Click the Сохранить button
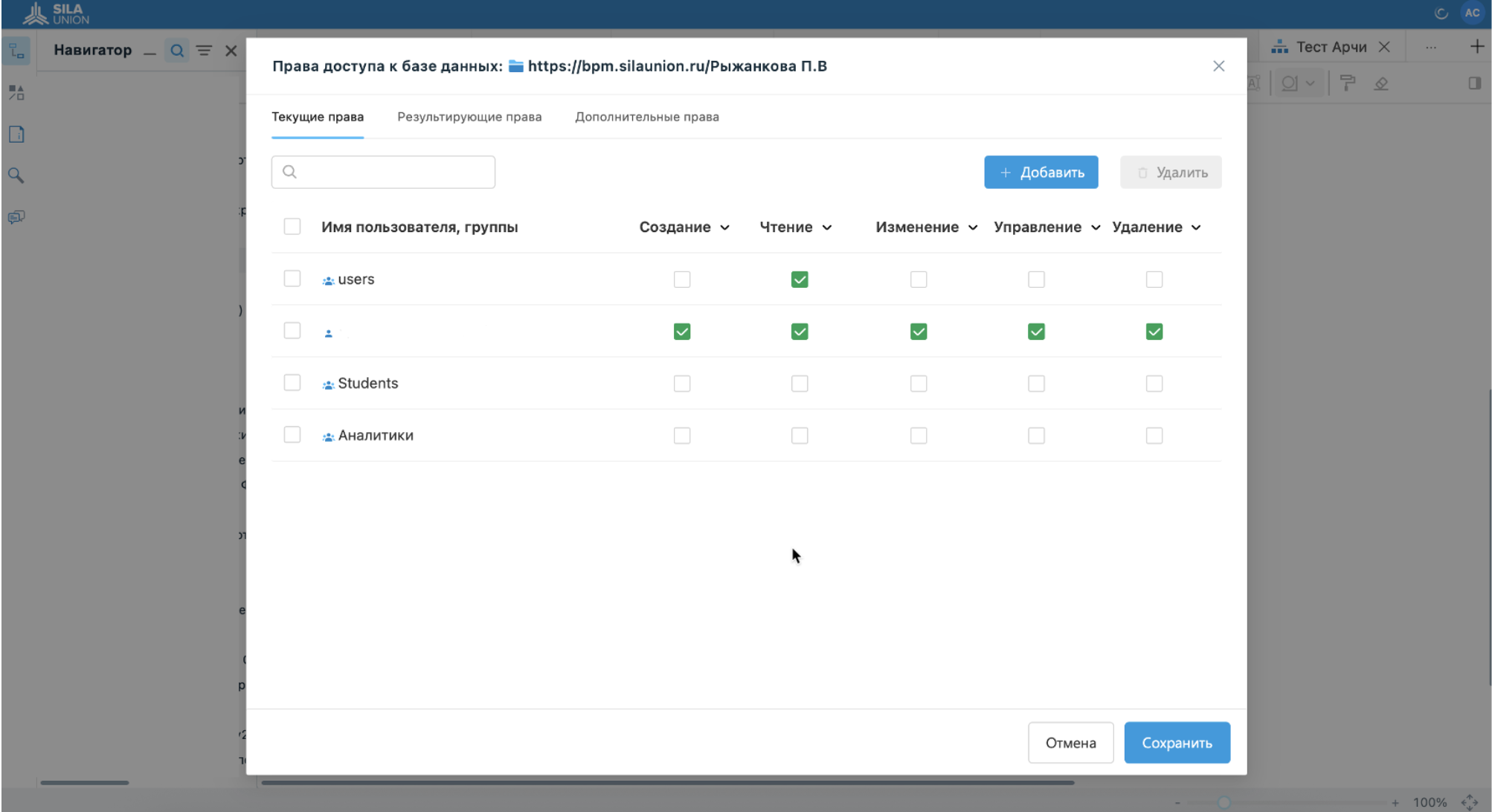 point(1177,743)
